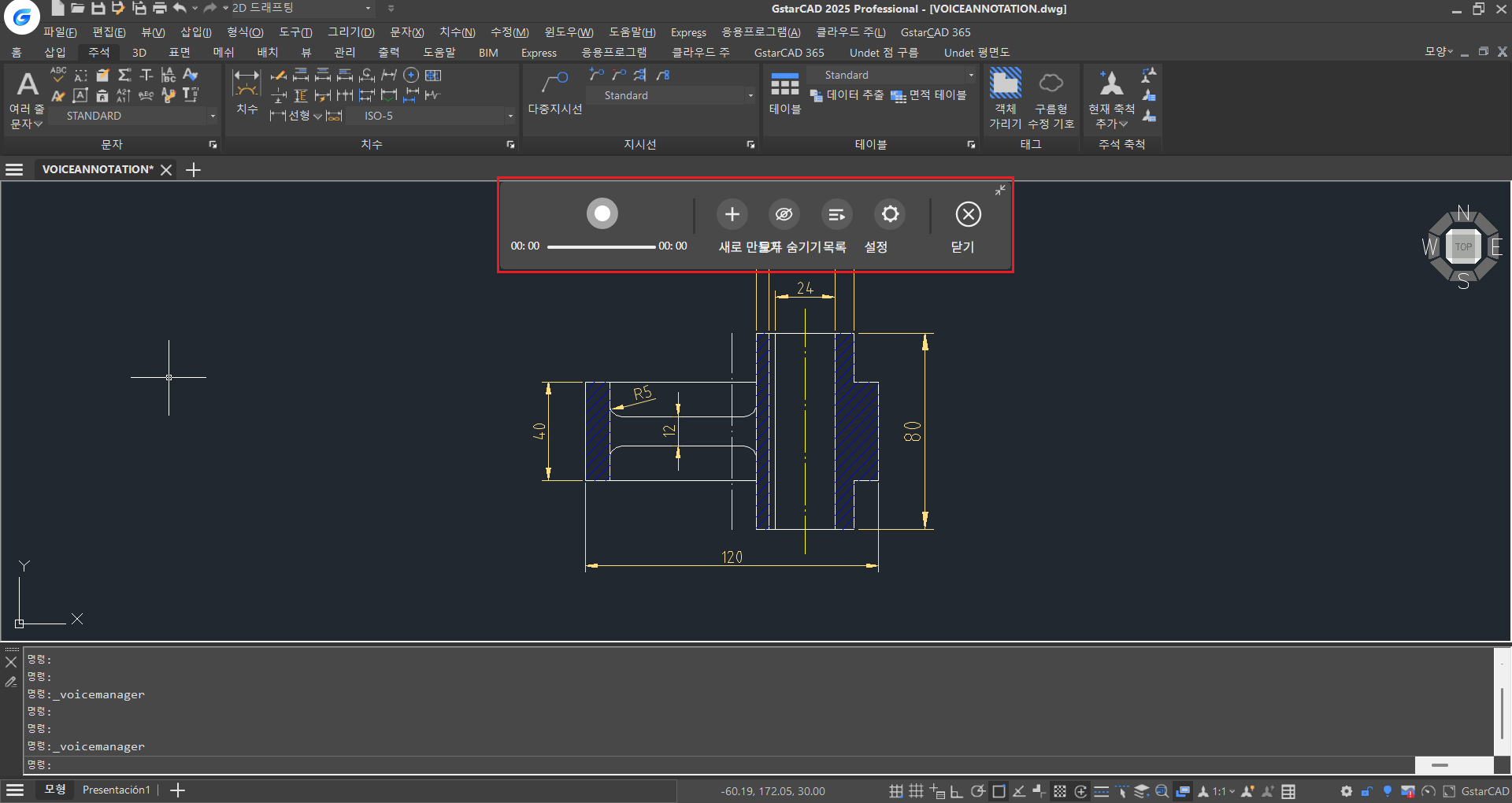Switch to the BIM ribbon tab
This screenshot has height=803, width=1512.
[x=488, y=52]
